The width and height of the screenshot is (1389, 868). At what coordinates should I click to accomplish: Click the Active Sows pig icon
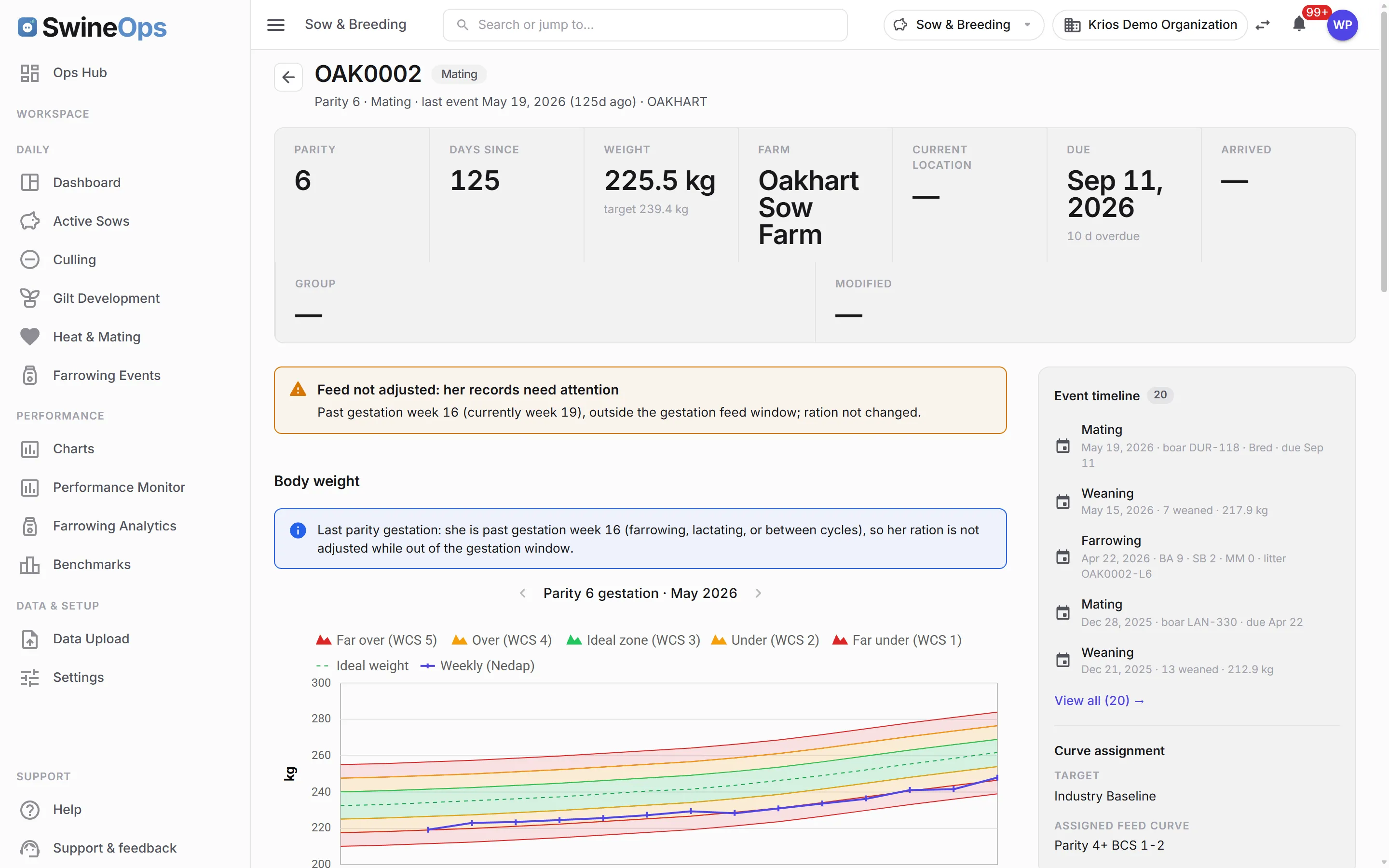pos(30,221)
